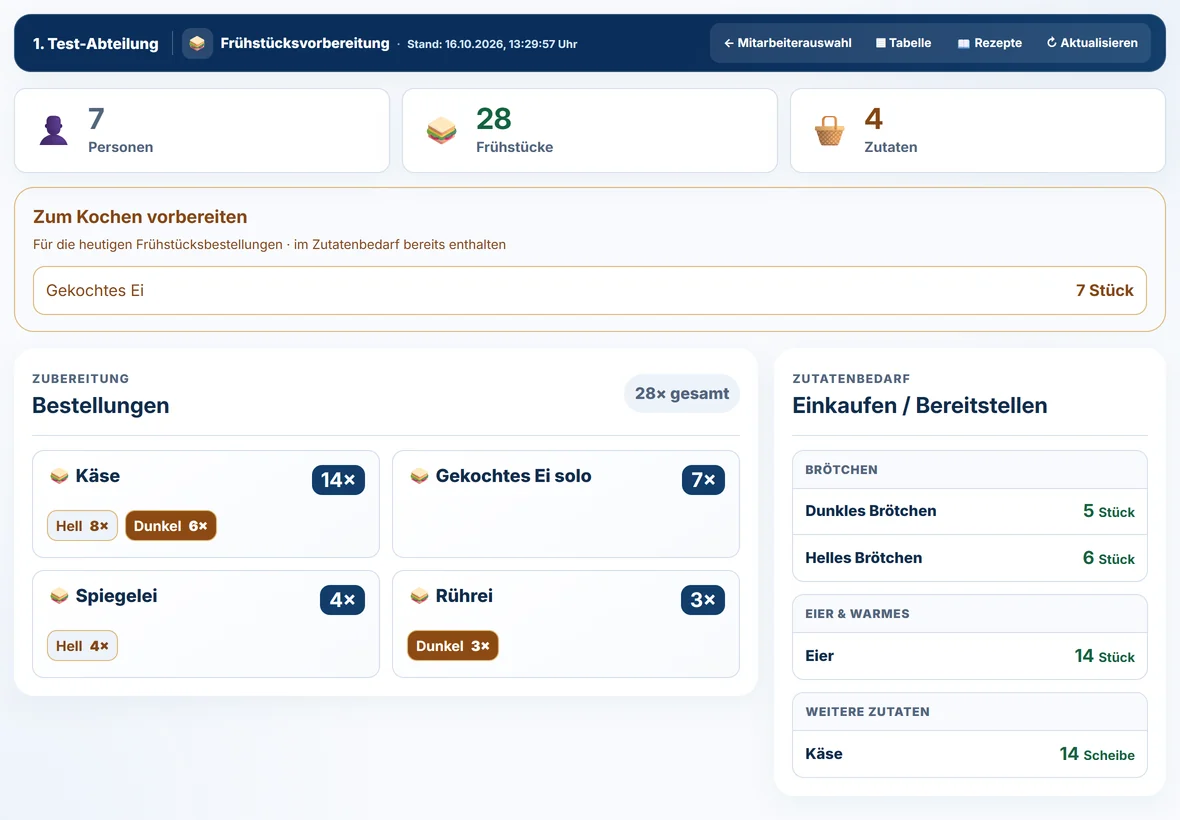This screenshot has width=1180, height=820.
Task: Click the Dunkel 3× tag under Rührei
Action: (453, 645)
